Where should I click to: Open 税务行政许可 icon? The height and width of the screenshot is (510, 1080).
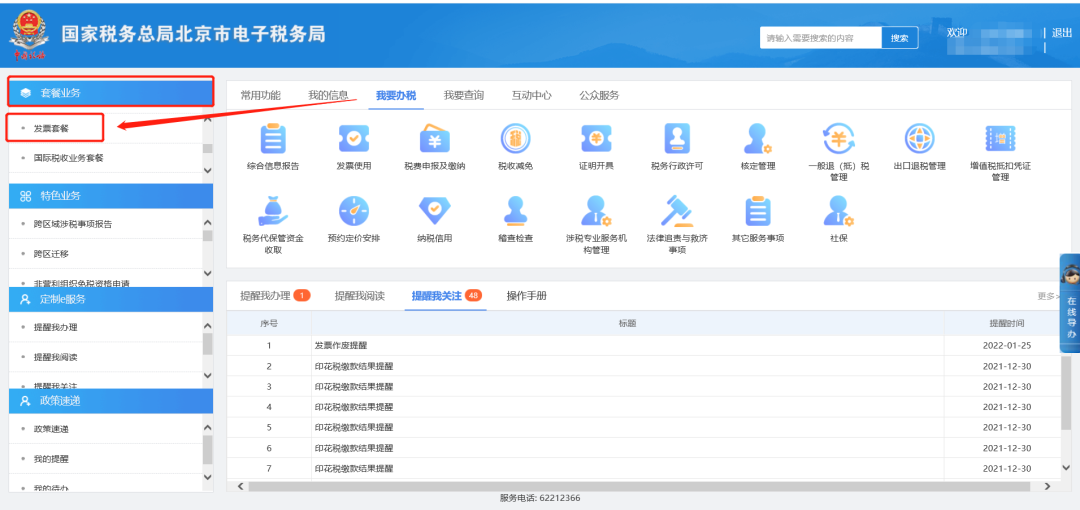pyautogui.click(x=677, y=139)
